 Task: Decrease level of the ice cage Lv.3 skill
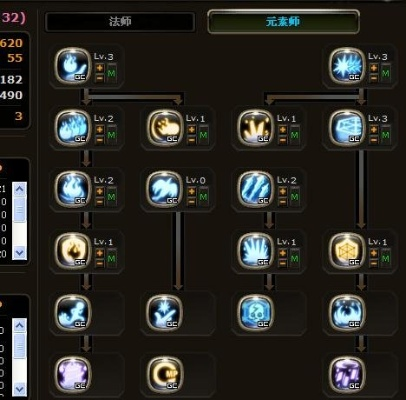pyautogui.click(x=374, y=140)
